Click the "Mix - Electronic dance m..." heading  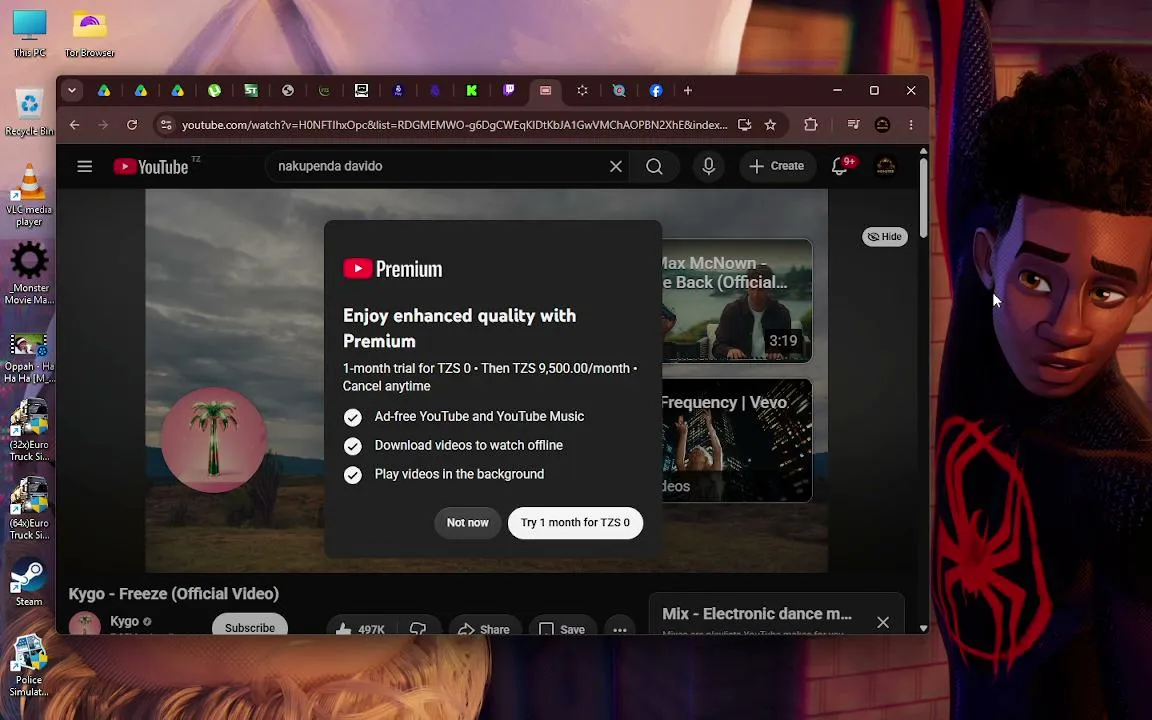tap(757, 614)
